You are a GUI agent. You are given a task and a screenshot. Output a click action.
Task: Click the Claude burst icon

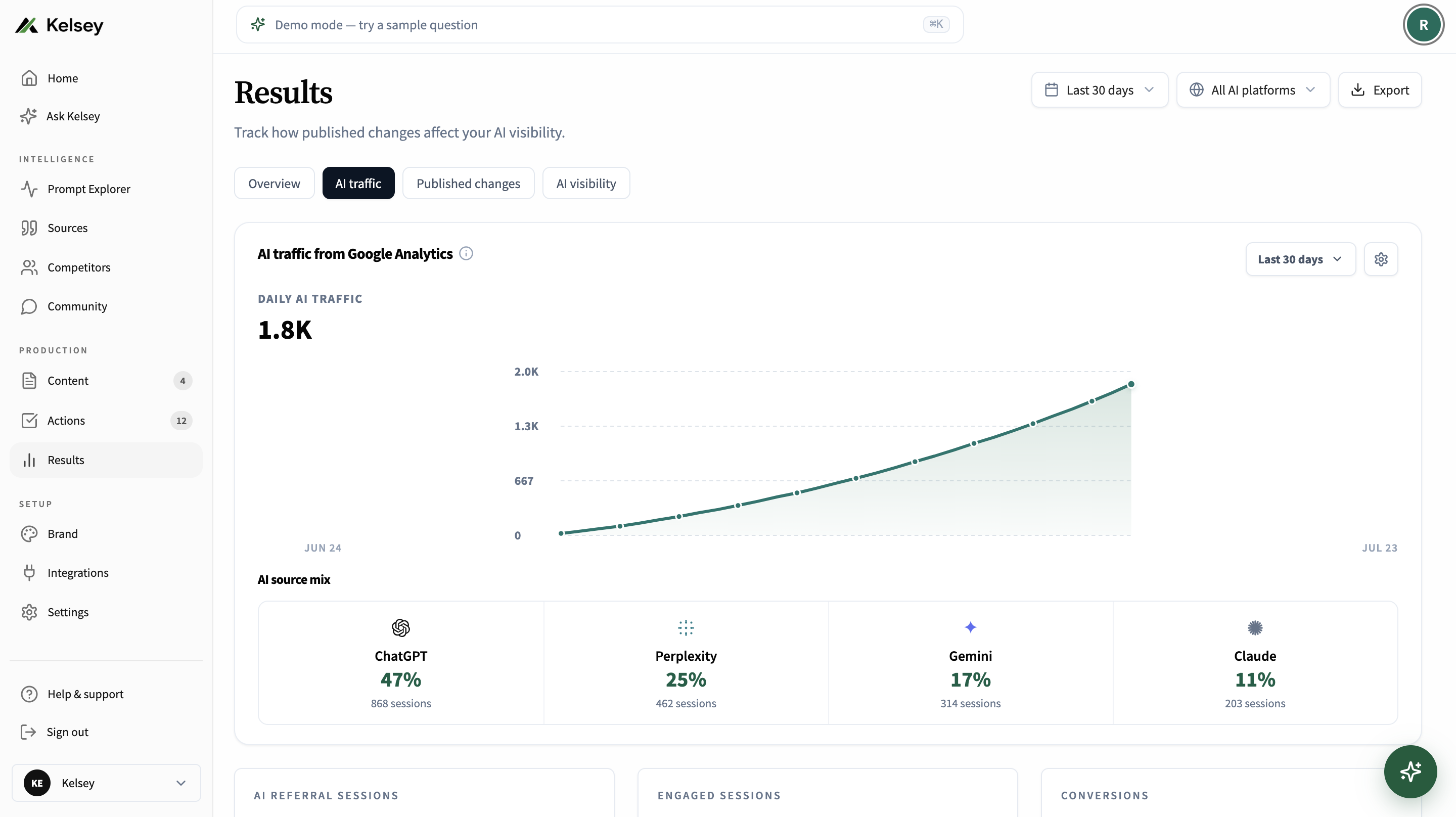pyautogui.click(x=1255, y=627)
